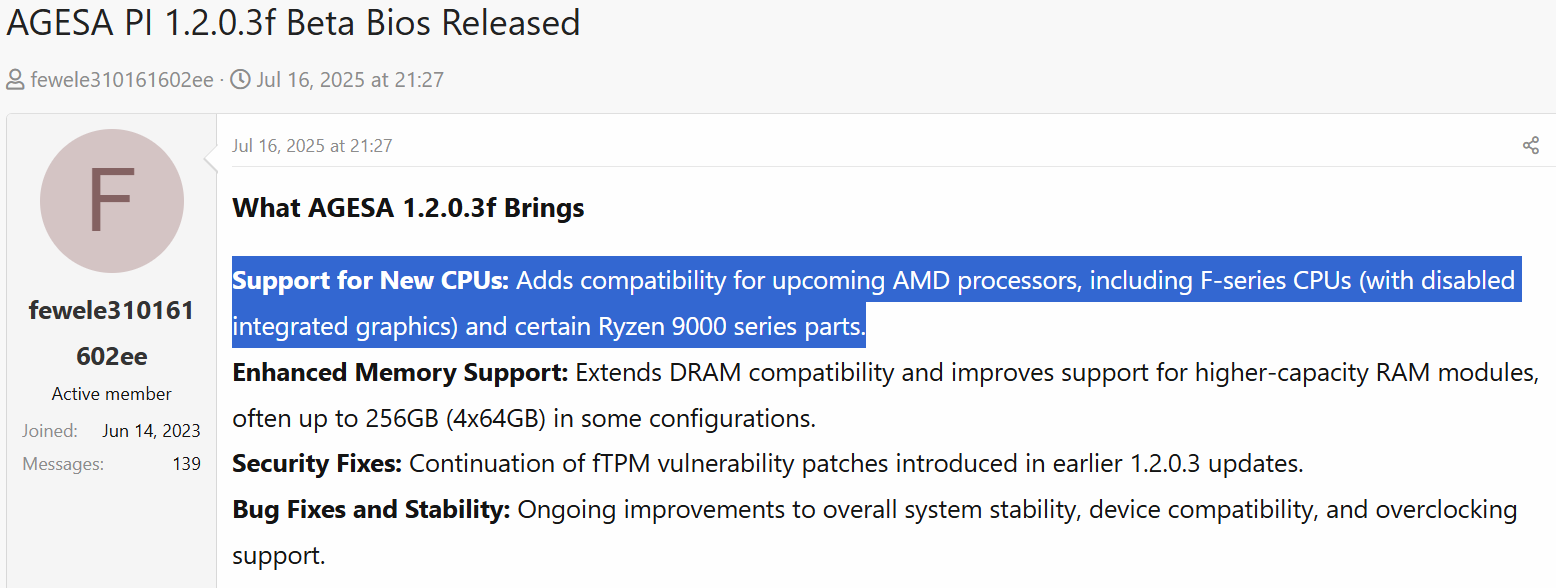Click the Jun 14, 2023 join date
This screenshot has height=588, width=1556.
tap(151, 431)
